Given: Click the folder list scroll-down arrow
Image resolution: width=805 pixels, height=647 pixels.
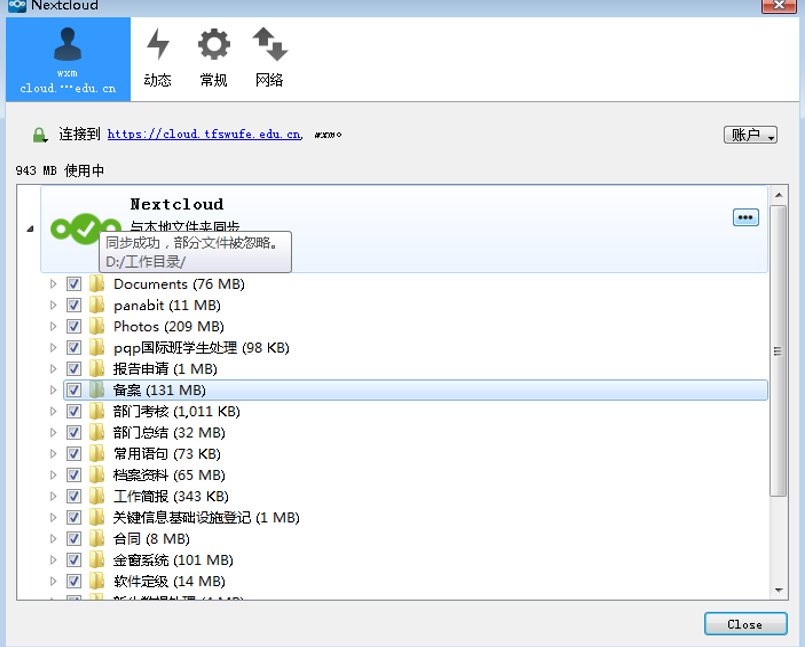Looking at the screenshot, I should [778, 590].
